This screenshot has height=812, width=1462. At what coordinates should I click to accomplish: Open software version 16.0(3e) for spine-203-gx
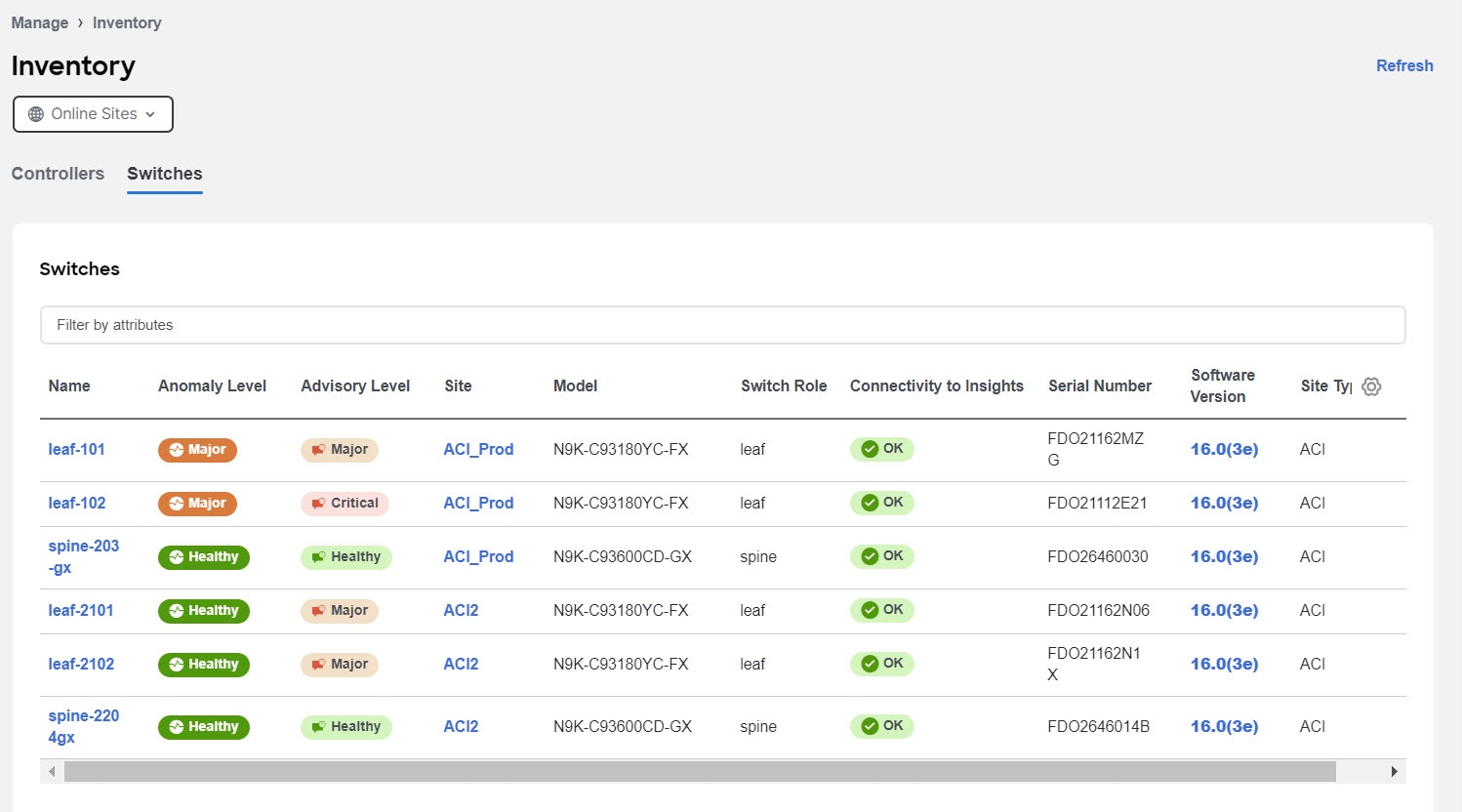click(1224, 557)
